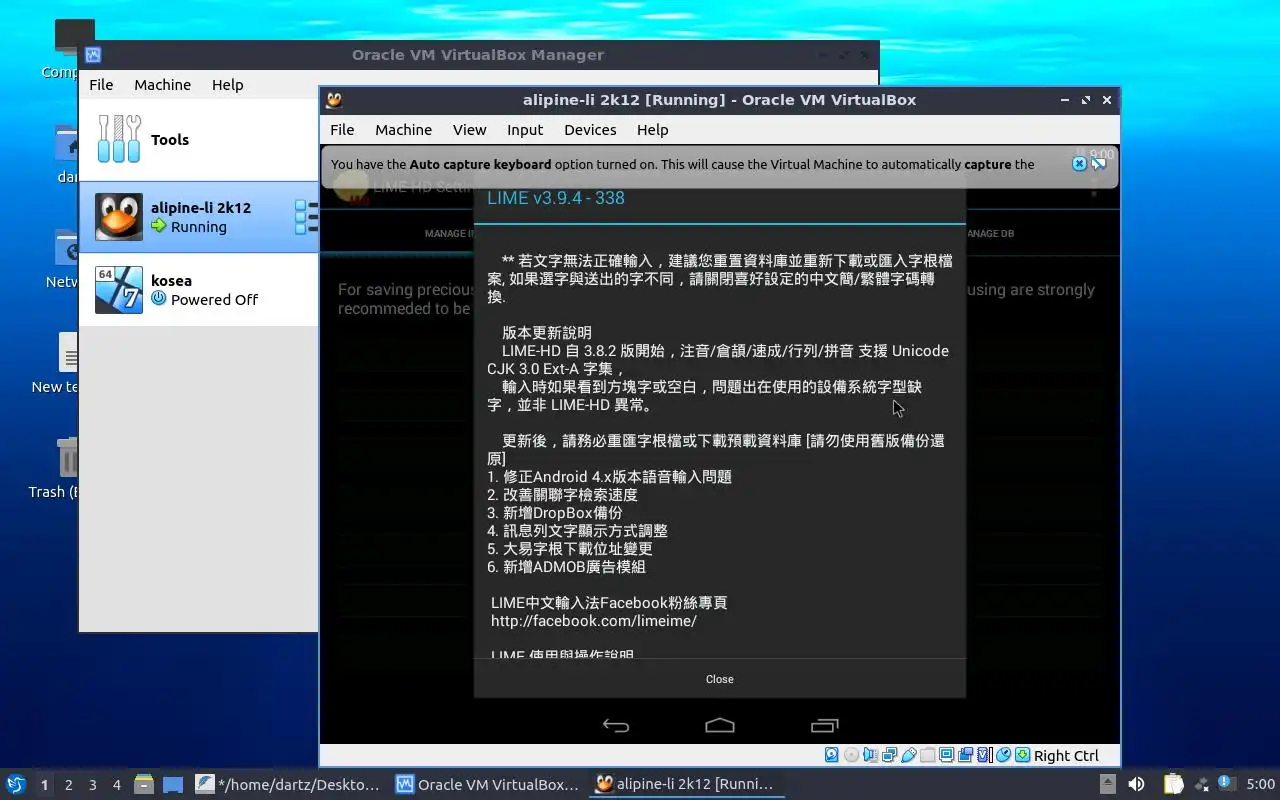The image size is (1280, 800).
Task: Click the volume speaker tray icon
Action: [1136, 784]
